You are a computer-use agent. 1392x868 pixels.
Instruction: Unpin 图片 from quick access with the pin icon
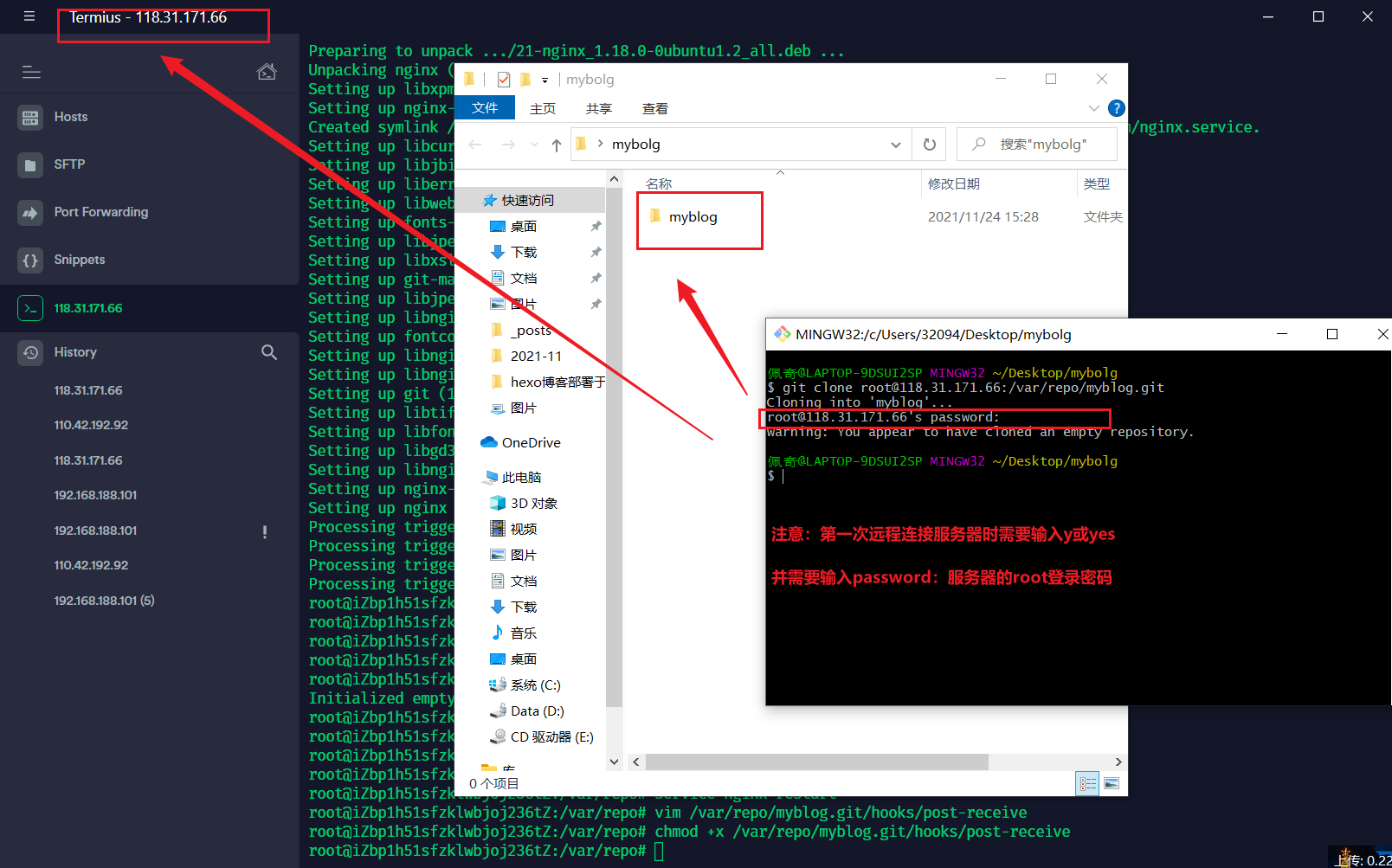click(x=596, y=304)
